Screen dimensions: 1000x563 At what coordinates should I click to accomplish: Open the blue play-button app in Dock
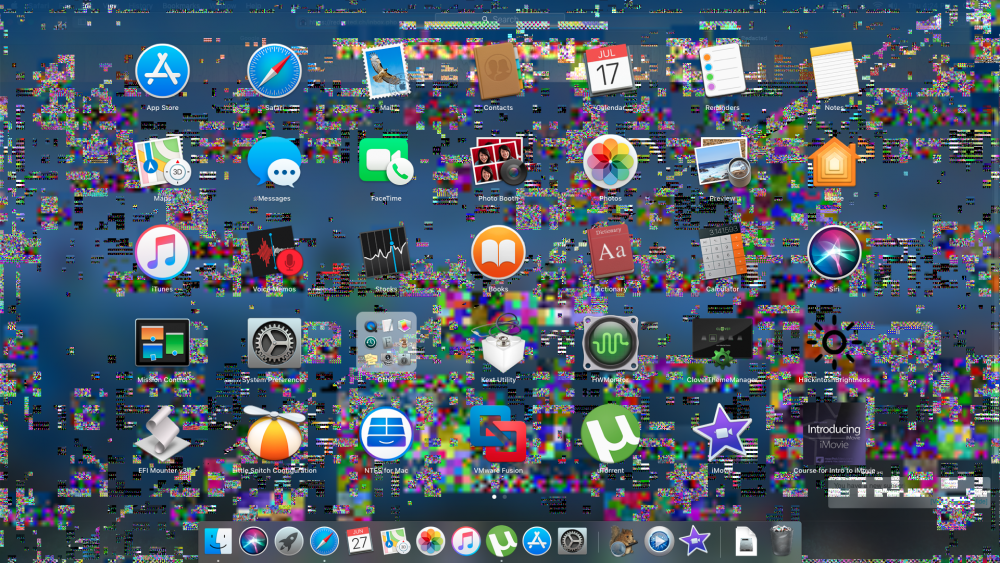coord(659,541)
